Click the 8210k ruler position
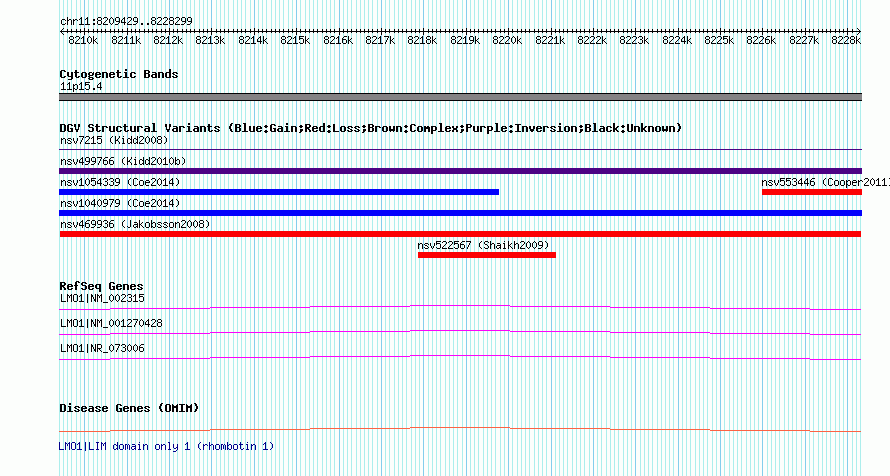This screenshot has width=890, height=476. [x=83, y=40]
